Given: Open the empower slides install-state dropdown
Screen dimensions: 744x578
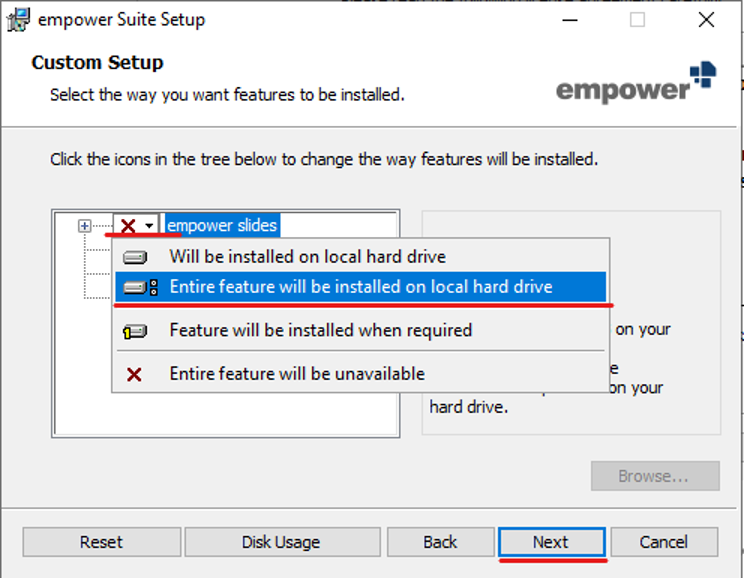Looking at the screenshot, I should tap(136, 225).
